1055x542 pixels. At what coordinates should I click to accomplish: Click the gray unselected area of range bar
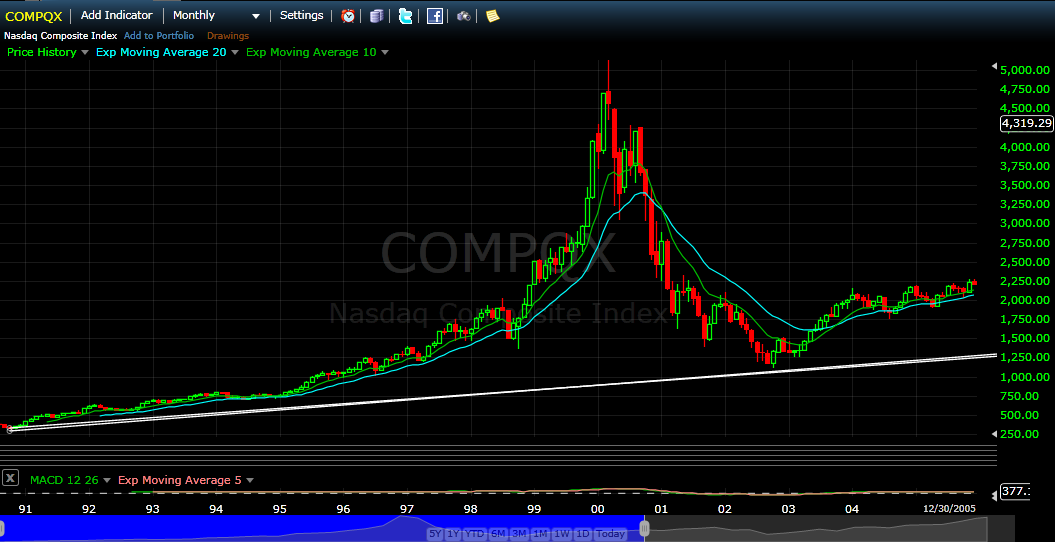coord(830,529)
